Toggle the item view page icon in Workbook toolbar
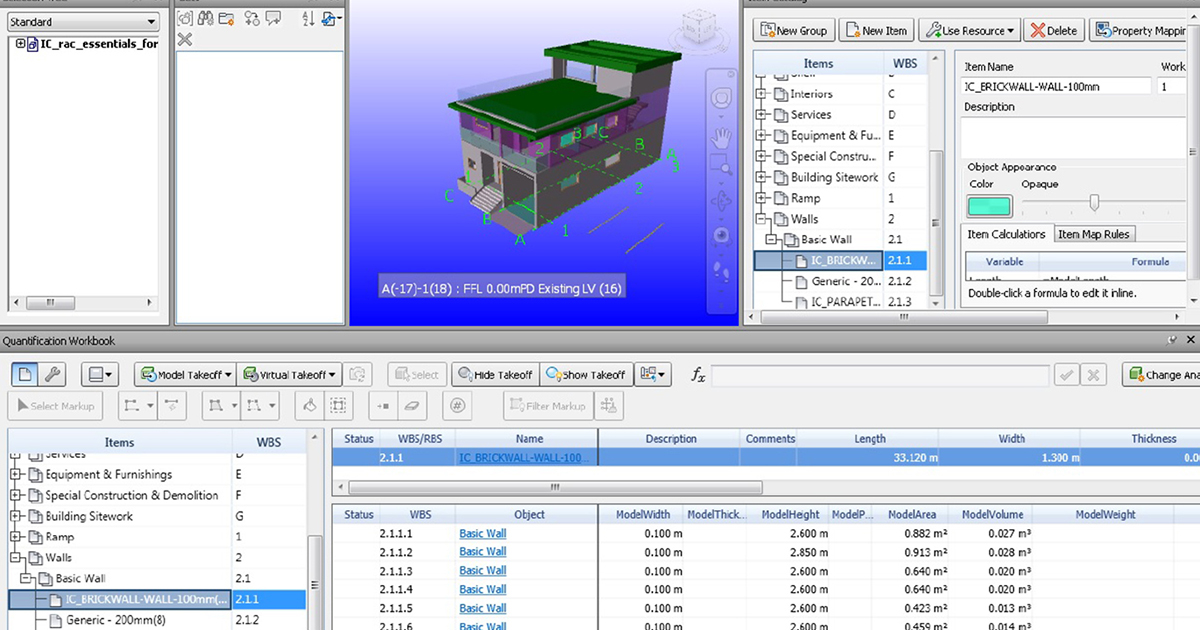The image size is (1200, 630). (25, 375)
